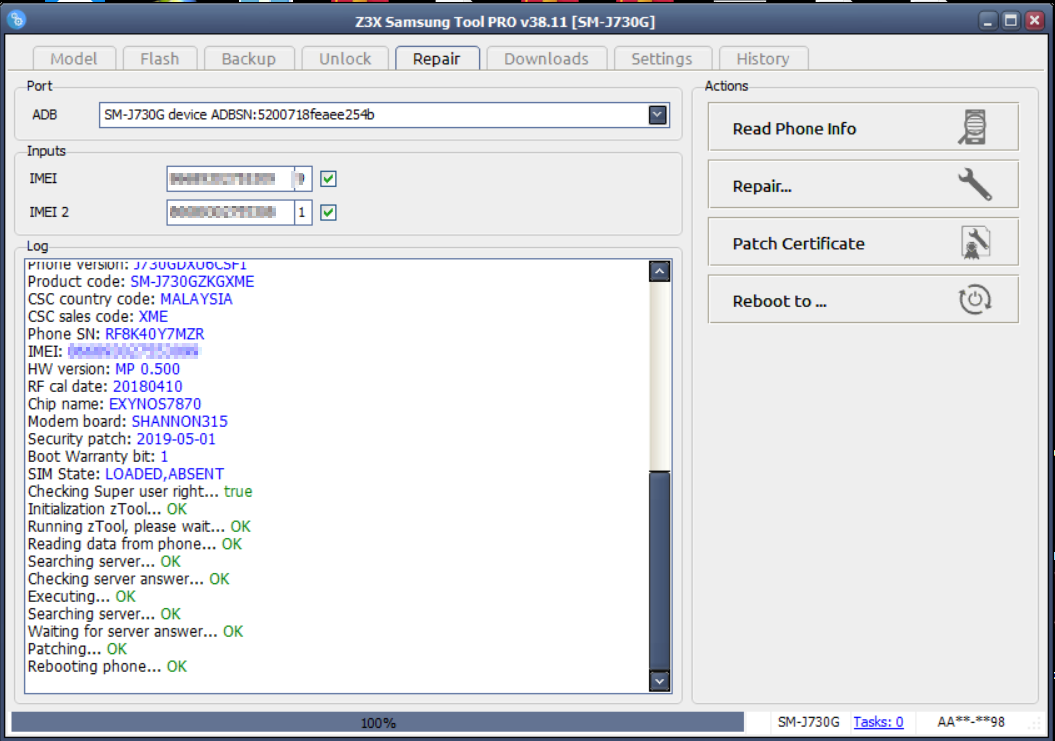Click modem board SHANNON315 in log

tap(180, 421)
